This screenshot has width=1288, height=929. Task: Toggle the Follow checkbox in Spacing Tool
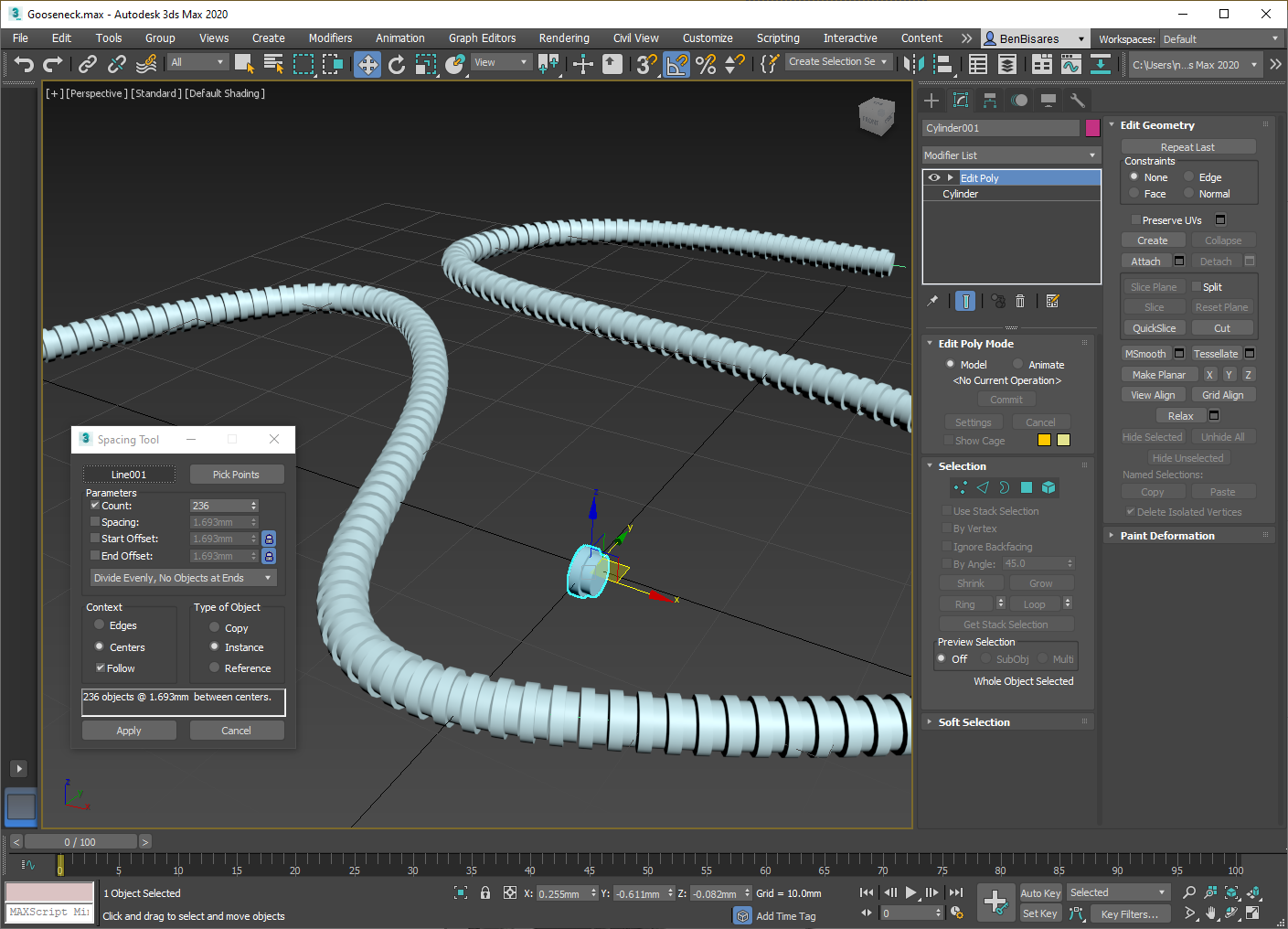[x=100, y=667]
